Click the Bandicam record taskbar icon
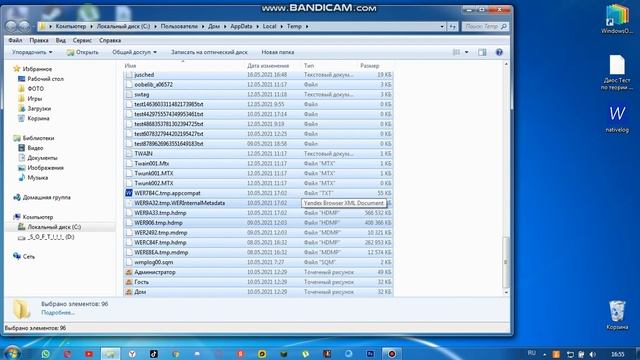Screen dimensions: 640x360 click(x=391, y=354)
